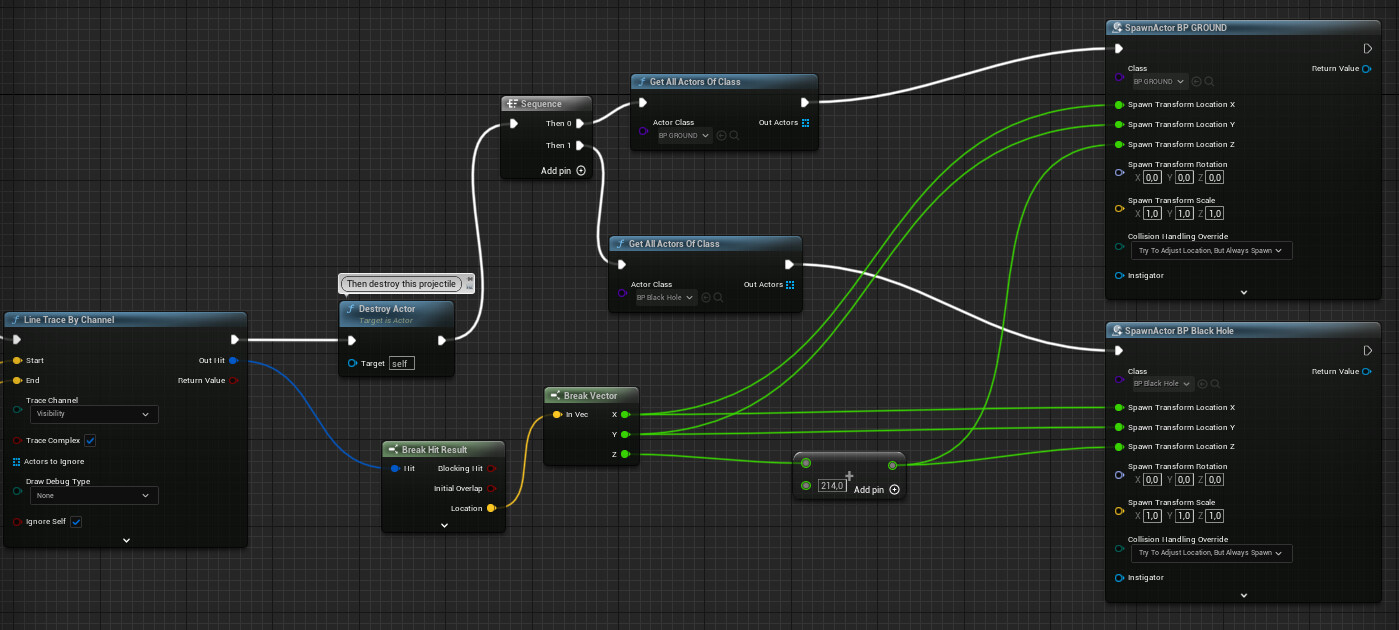Image resolution: width=1399 pixels, height=630 pixels.
Task: Tick the Trace Complex checkbox
Action: (x=90, y=441)
